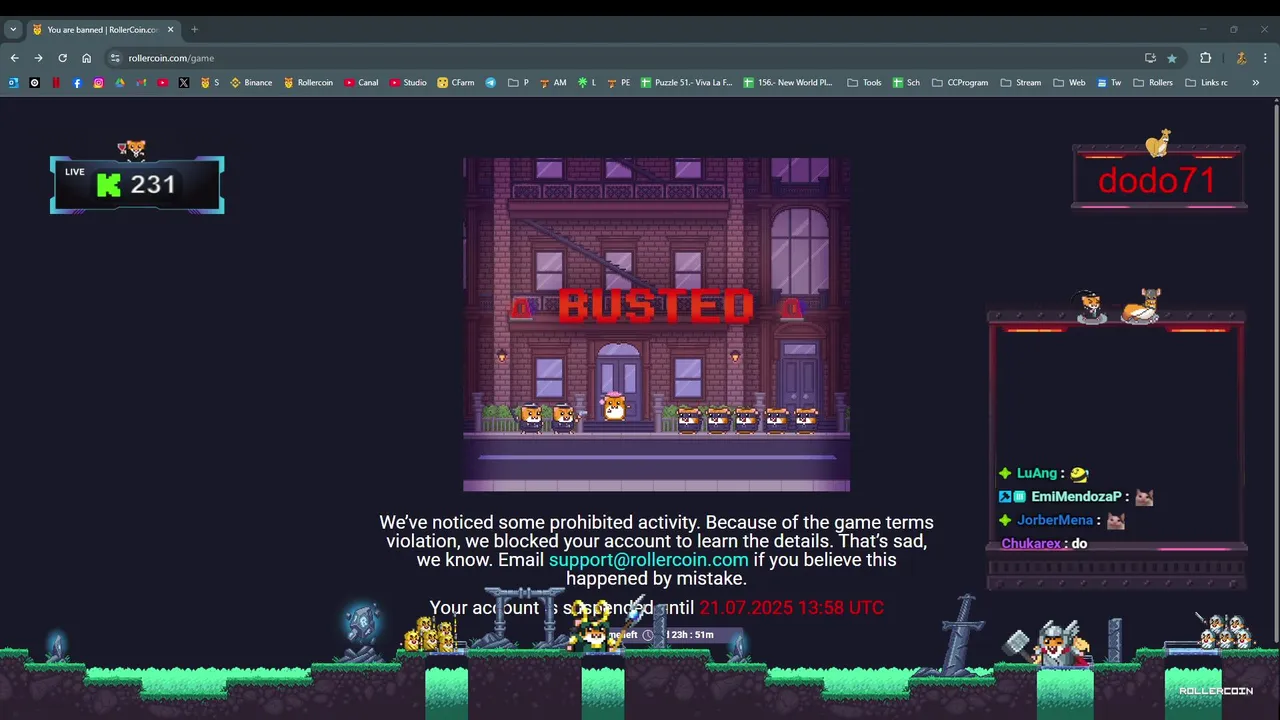The width and height of the screenshot is (1280, 720).
Task: Open the Chrome profile avatar
Action: [x=1241, y=58]
